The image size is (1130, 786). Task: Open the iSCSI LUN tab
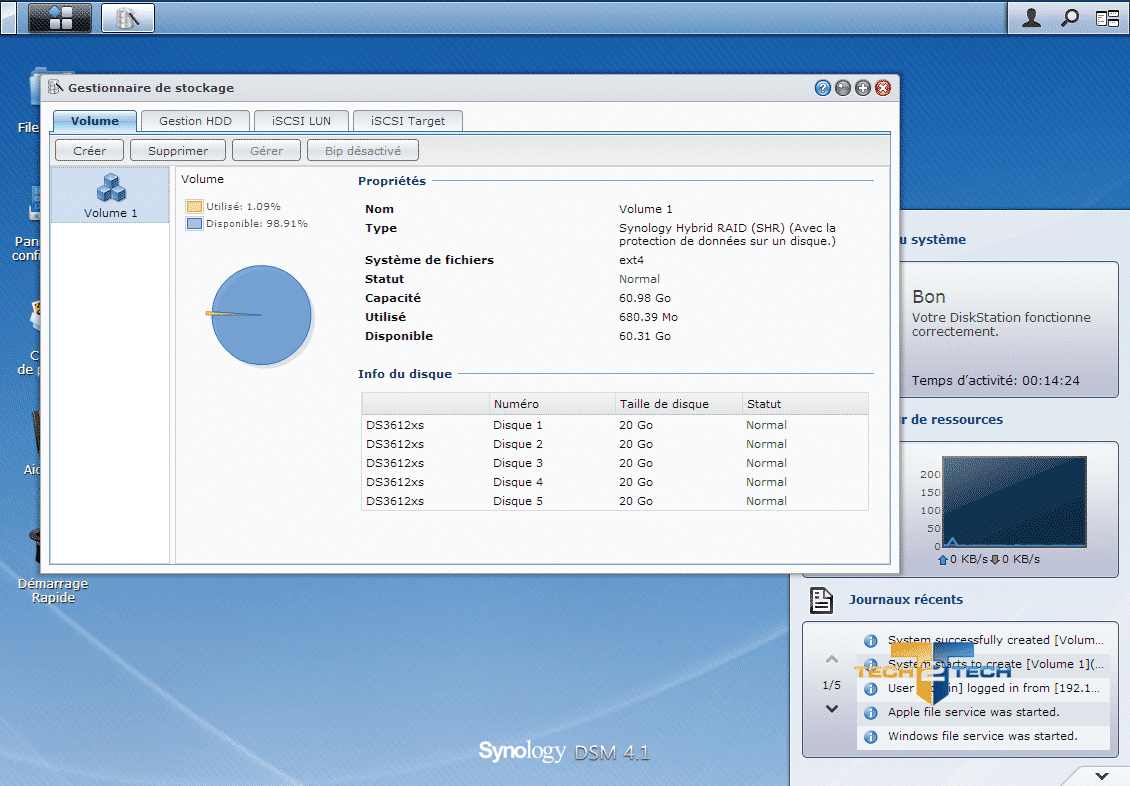[301, 120]
